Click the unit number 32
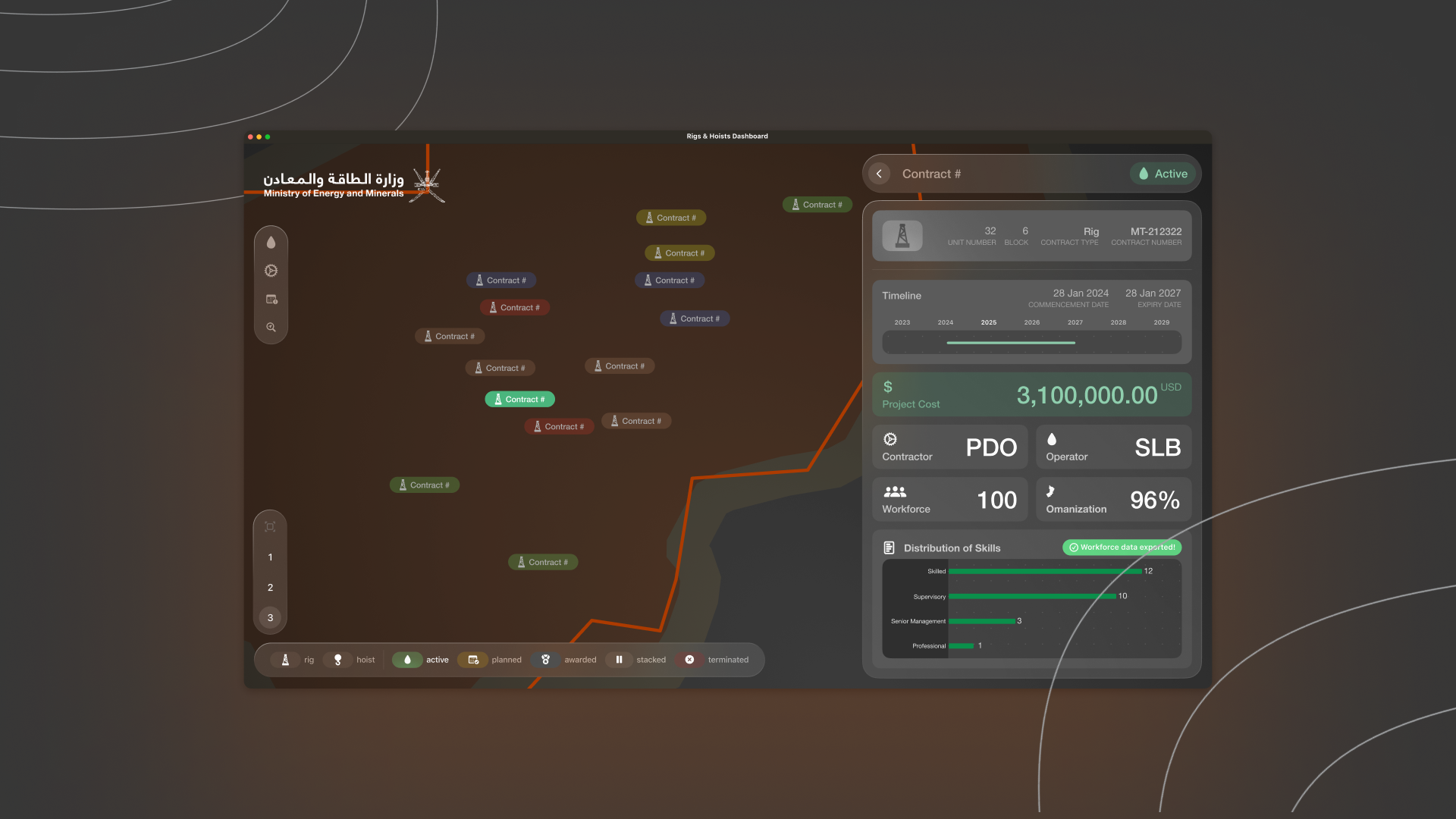Viewport: 1456px width, 819px height. [x=990, y=231]
